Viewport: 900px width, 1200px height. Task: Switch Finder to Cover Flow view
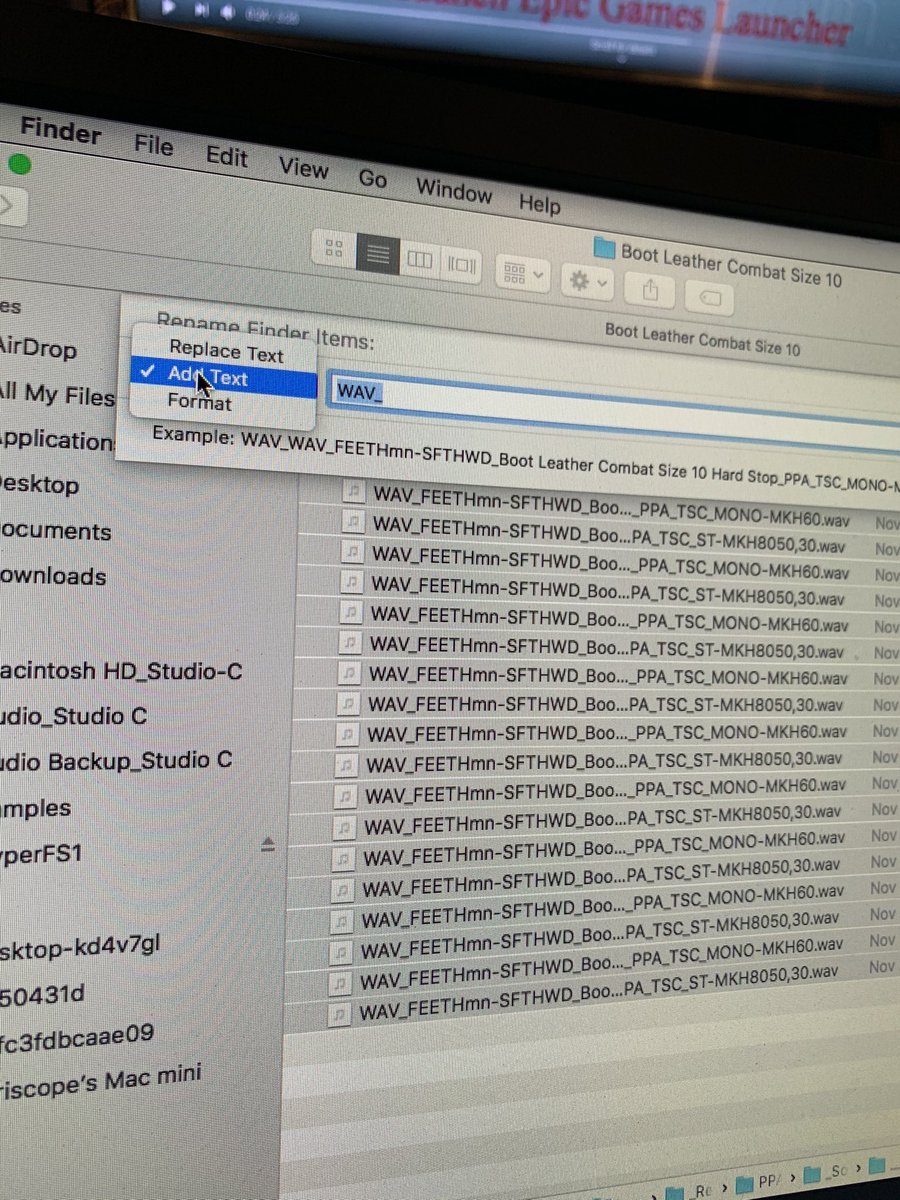(x=462, y=266)
